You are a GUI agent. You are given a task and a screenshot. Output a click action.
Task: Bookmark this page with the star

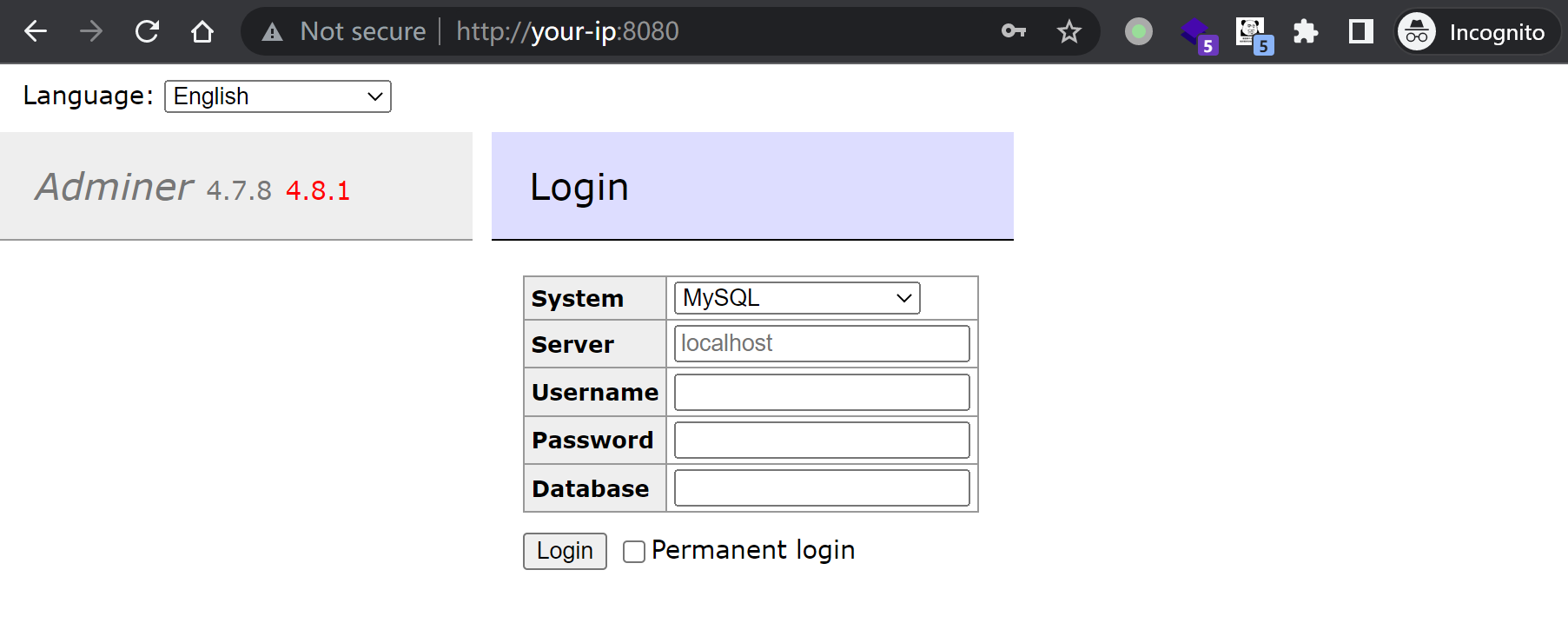1068,32
